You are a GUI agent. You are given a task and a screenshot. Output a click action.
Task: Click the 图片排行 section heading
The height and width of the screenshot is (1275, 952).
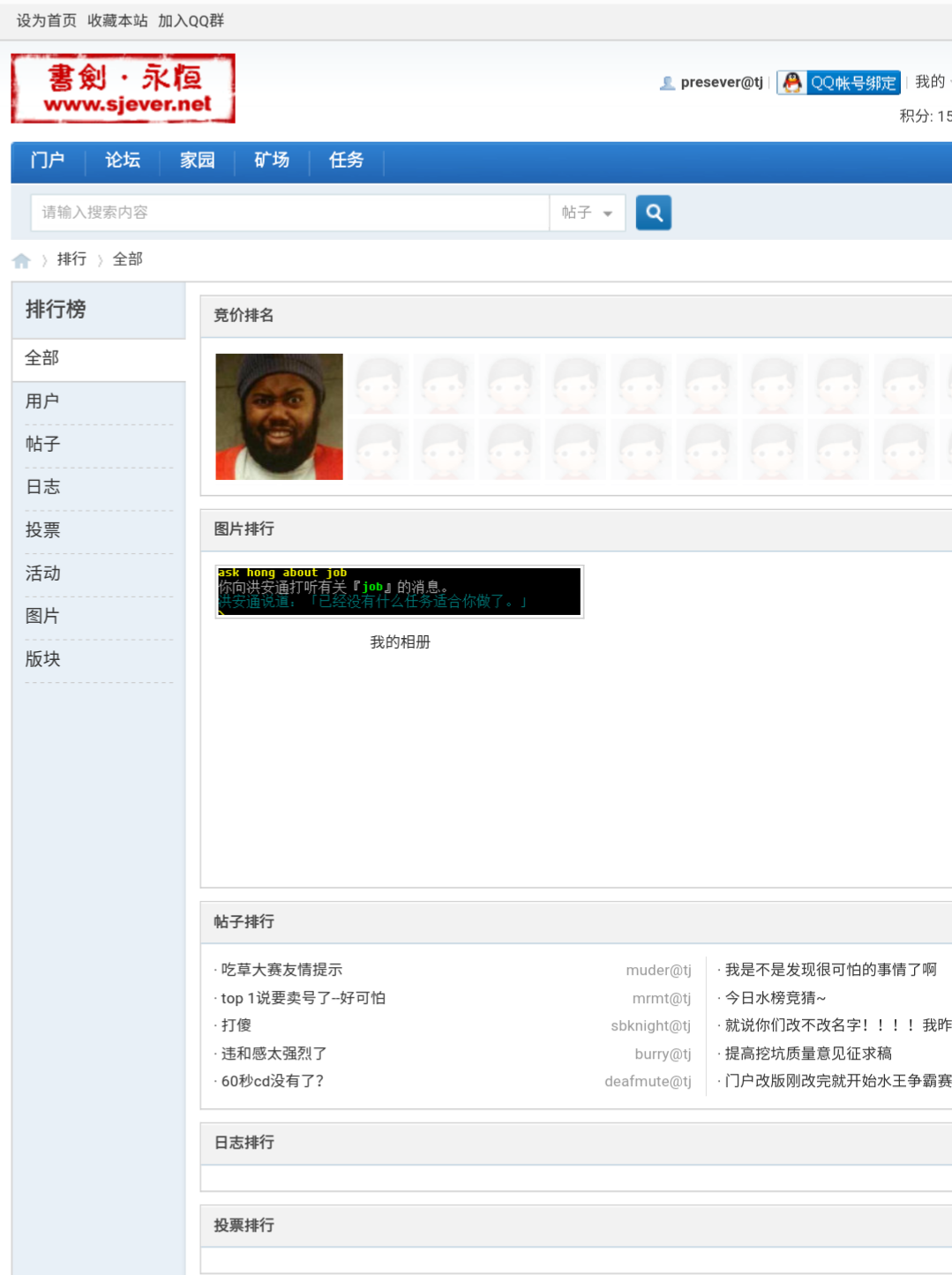(244, 529)
